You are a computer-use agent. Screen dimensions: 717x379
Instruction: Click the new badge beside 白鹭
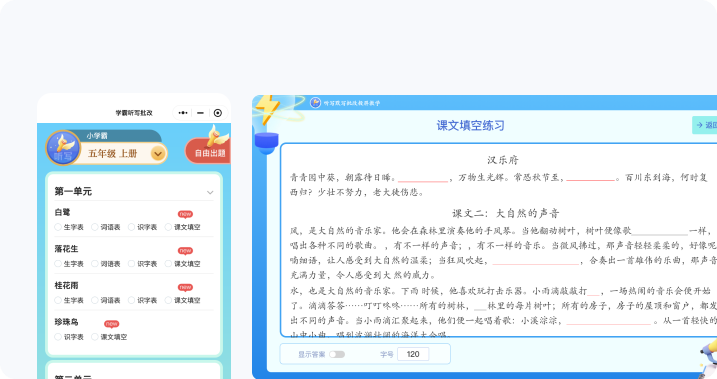[185, 214]
